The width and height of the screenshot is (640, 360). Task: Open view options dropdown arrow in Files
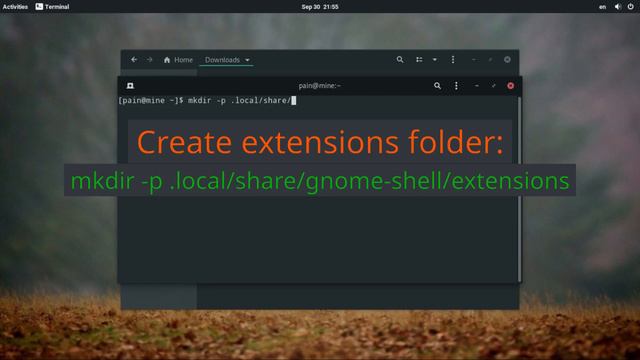click(x=435, y=60)
